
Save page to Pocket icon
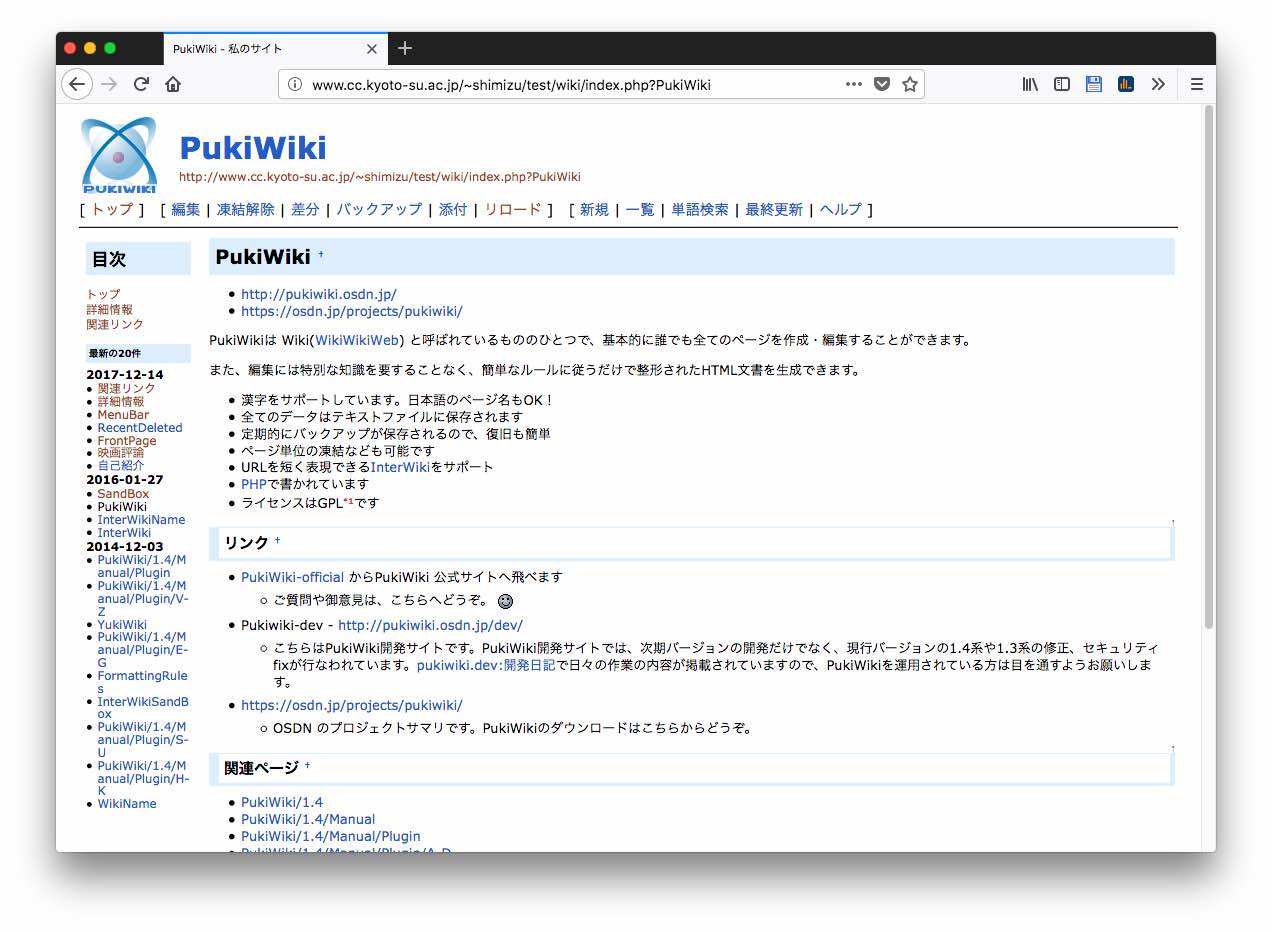(882, 84)
